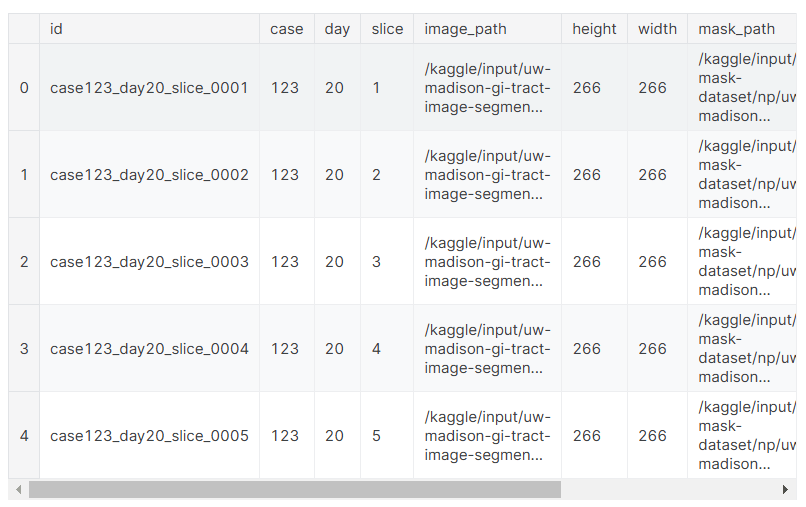Click image_path cell in slice_0003 row
The image size is (806, 507).
click(487, 262)
